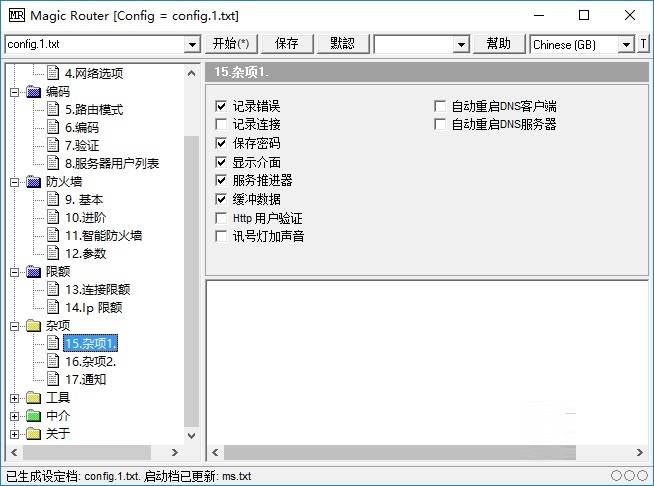Screen dimensions: 654x486
Task: Click the yellow 关于 folder icon
Action: pos(33,433)
